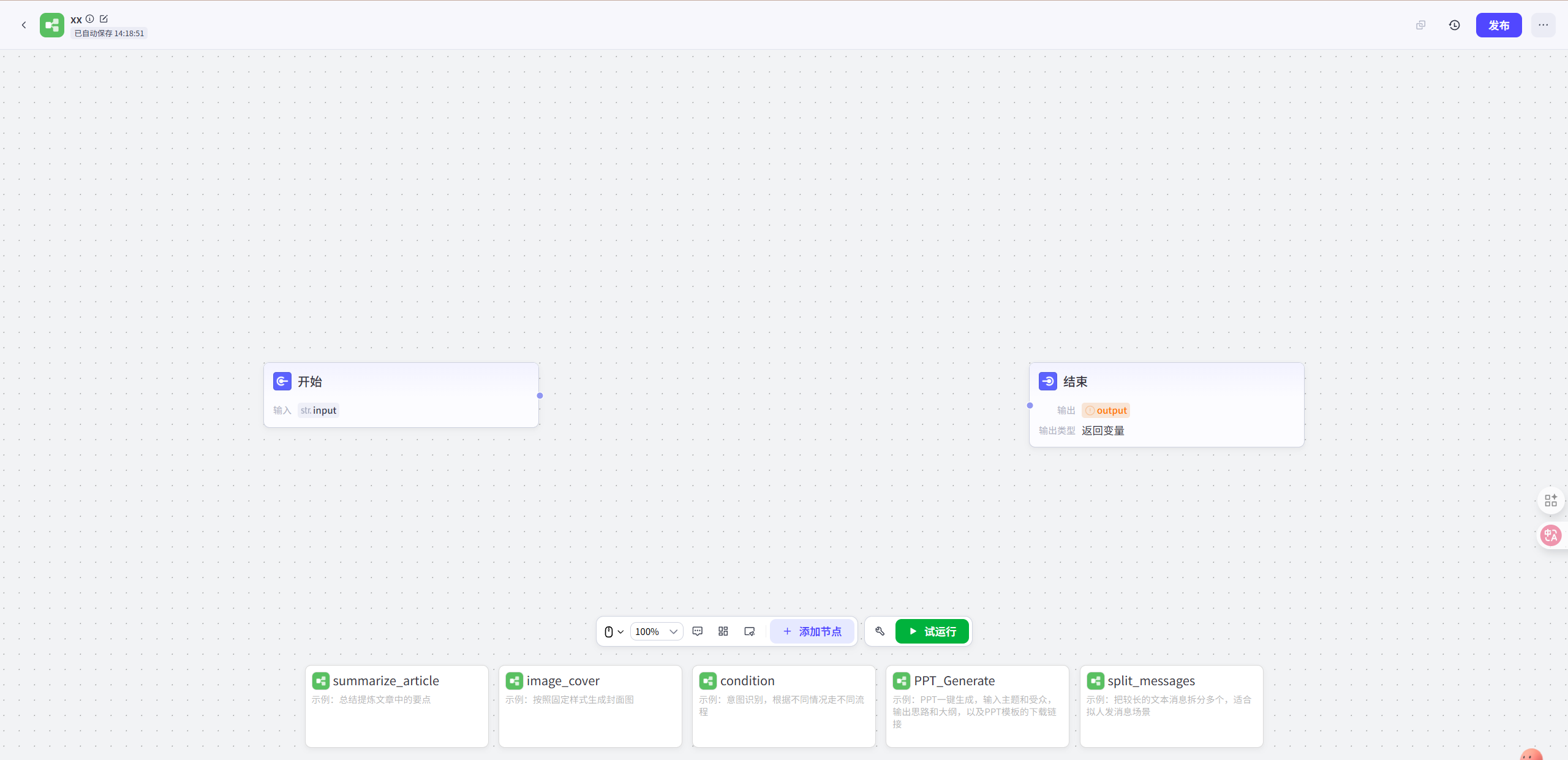Screen dimensions: 1568x760
Task: Open the version history clock icon
Action: point(1454,25)
